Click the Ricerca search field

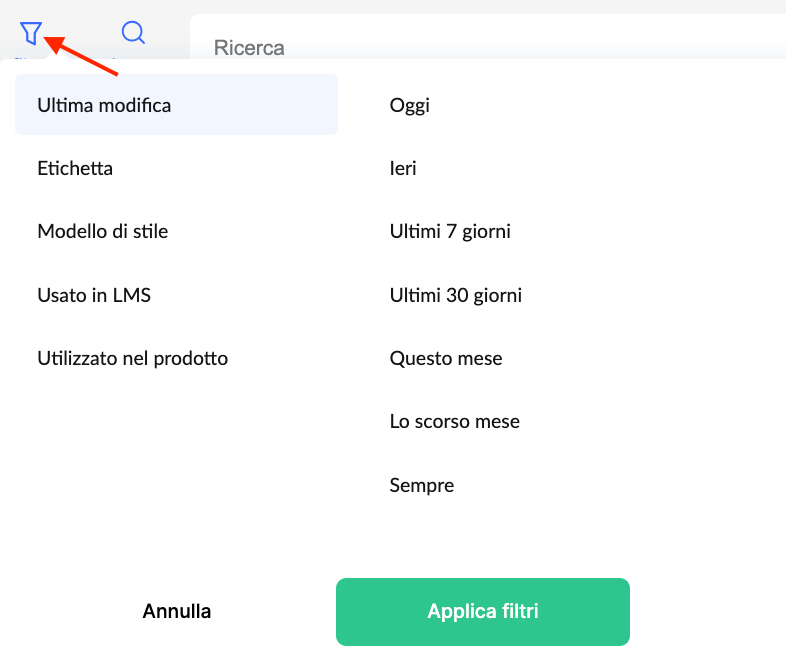tap(480, 47)
